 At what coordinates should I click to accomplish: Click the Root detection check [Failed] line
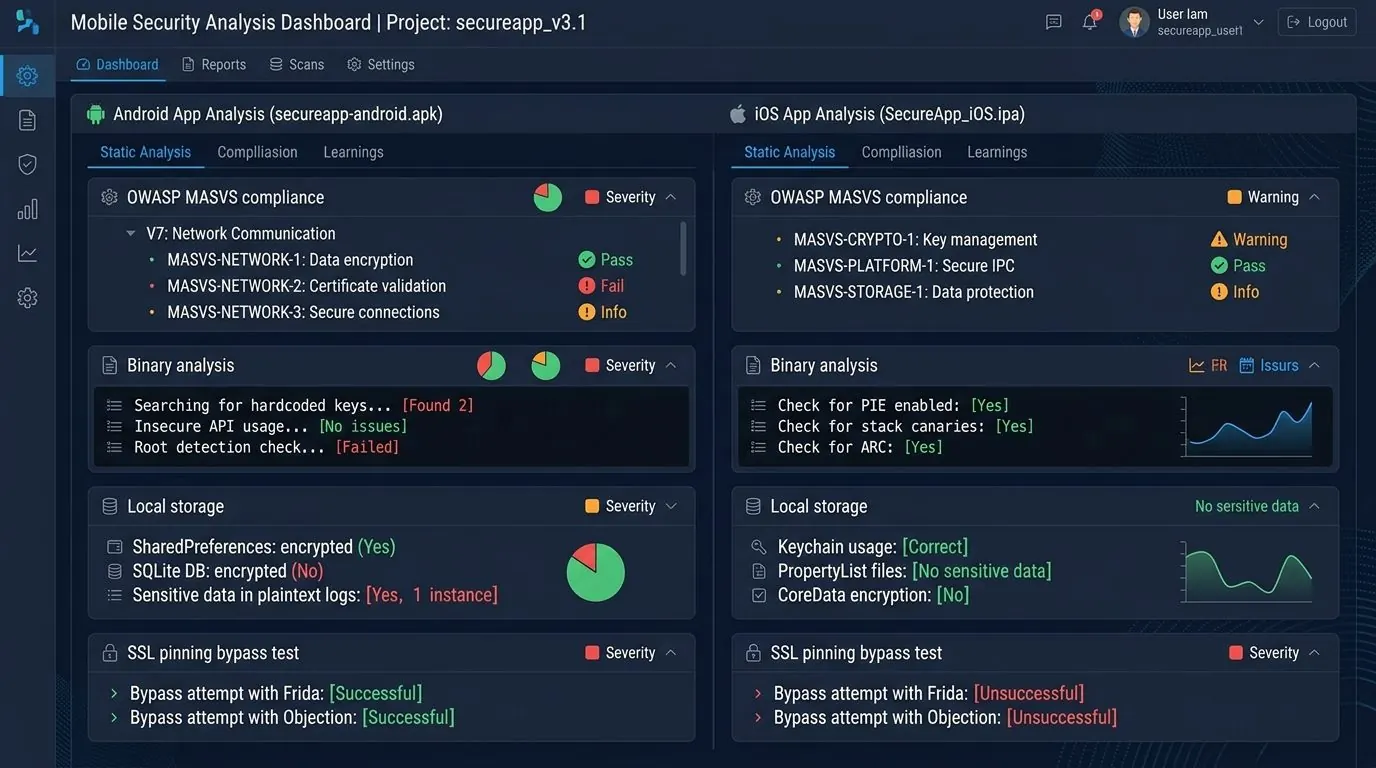coord(267,447)
